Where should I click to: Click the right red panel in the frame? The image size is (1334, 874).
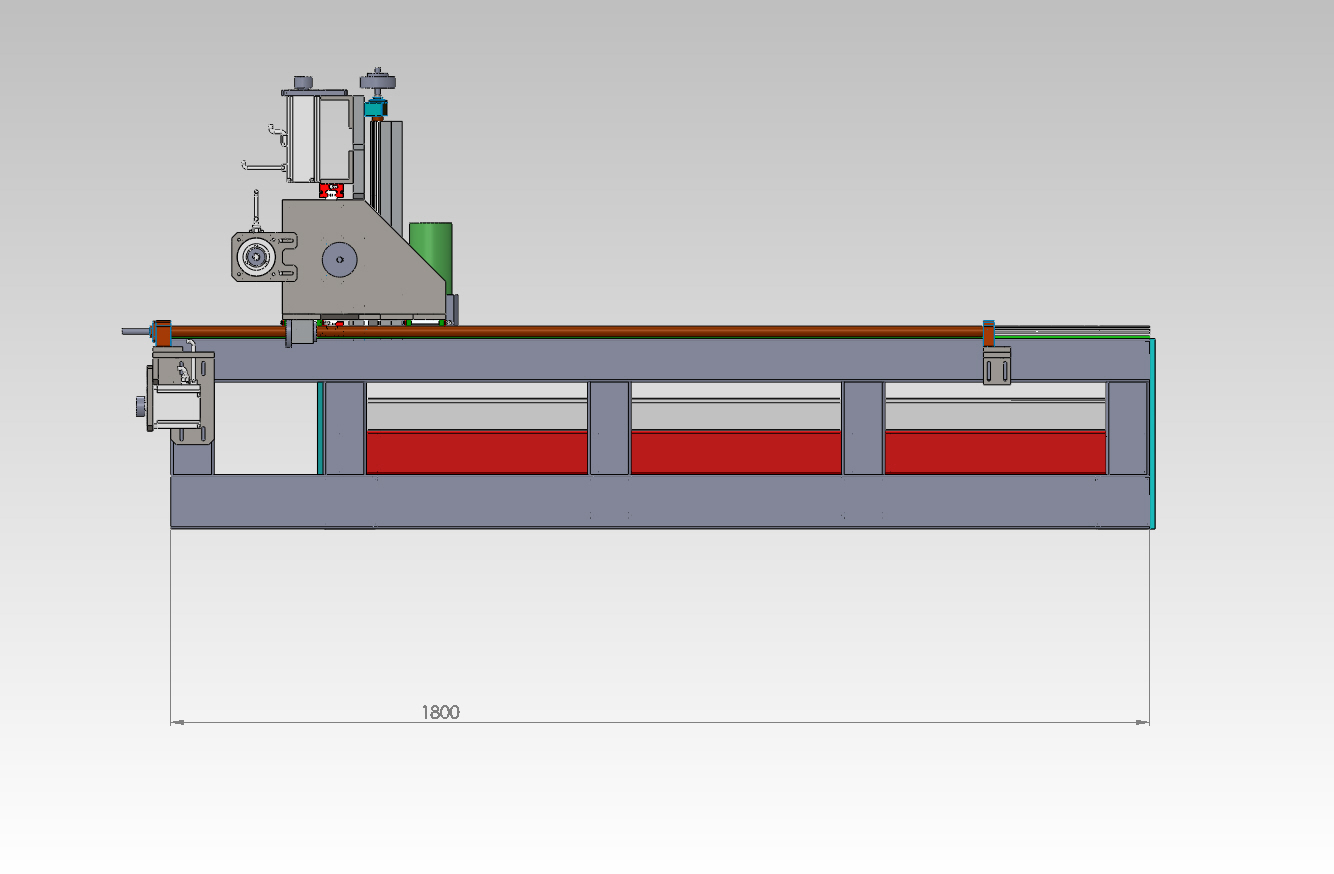pos(995,452)
